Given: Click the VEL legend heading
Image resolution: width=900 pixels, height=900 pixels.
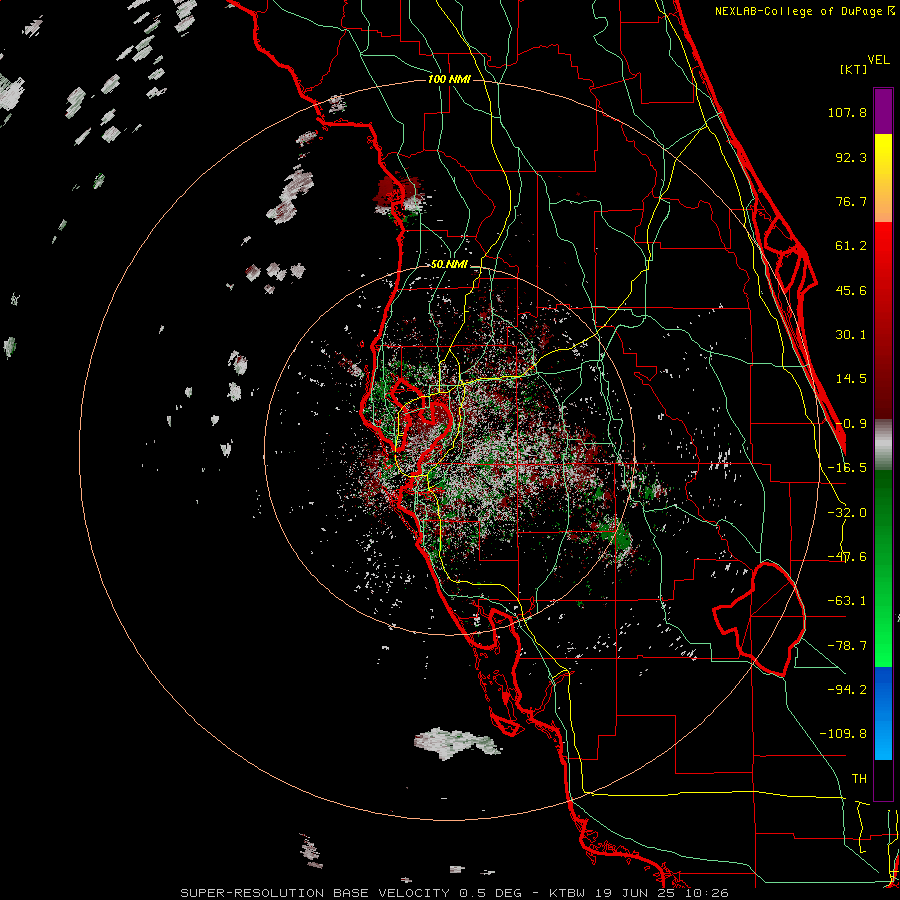Looking at the screenshot, I should 878,60.
